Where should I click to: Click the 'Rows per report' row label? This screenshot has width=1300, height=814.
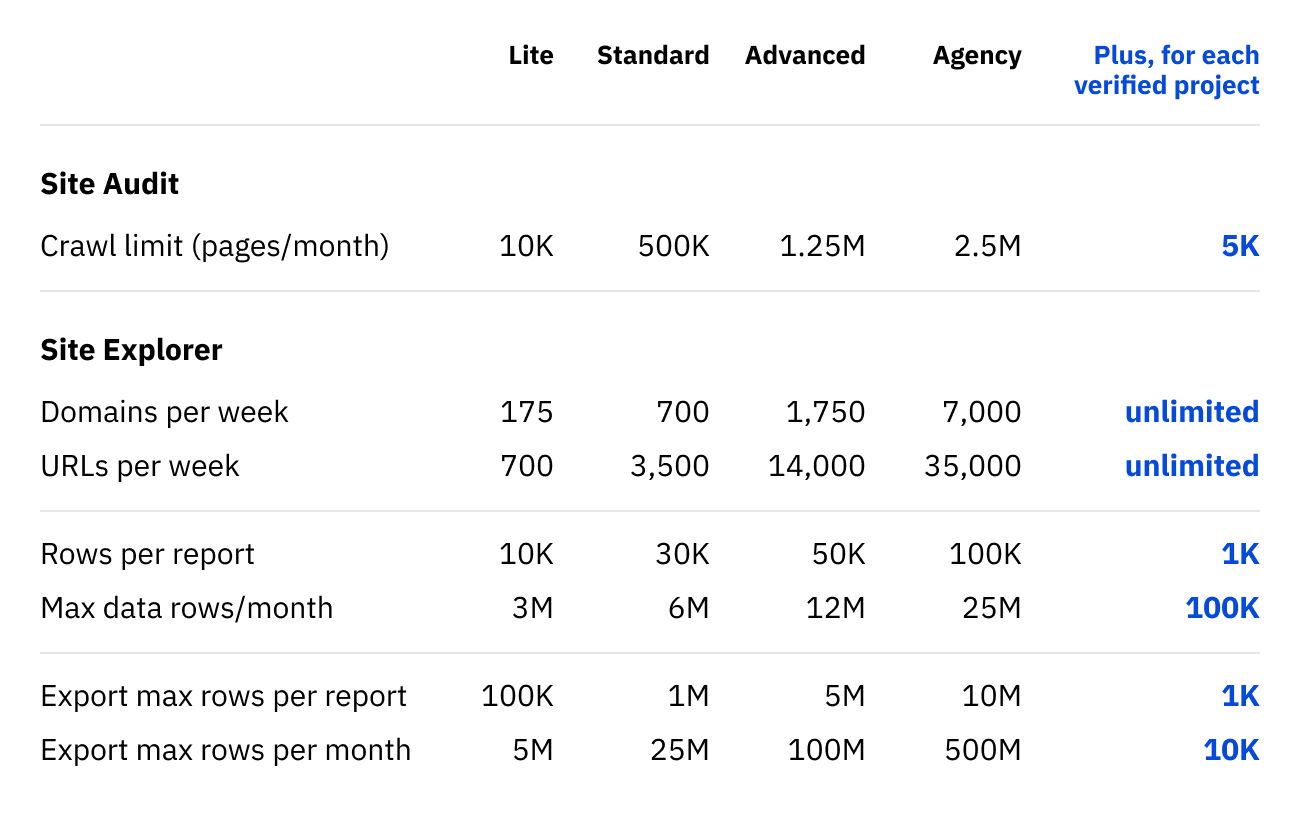[147, 554]
